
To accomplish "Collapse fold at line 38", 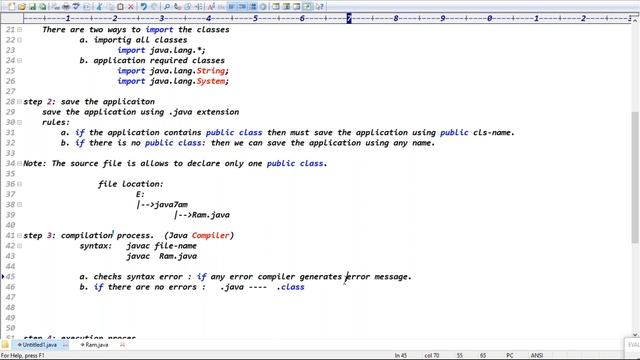I will tap(20, 204).
